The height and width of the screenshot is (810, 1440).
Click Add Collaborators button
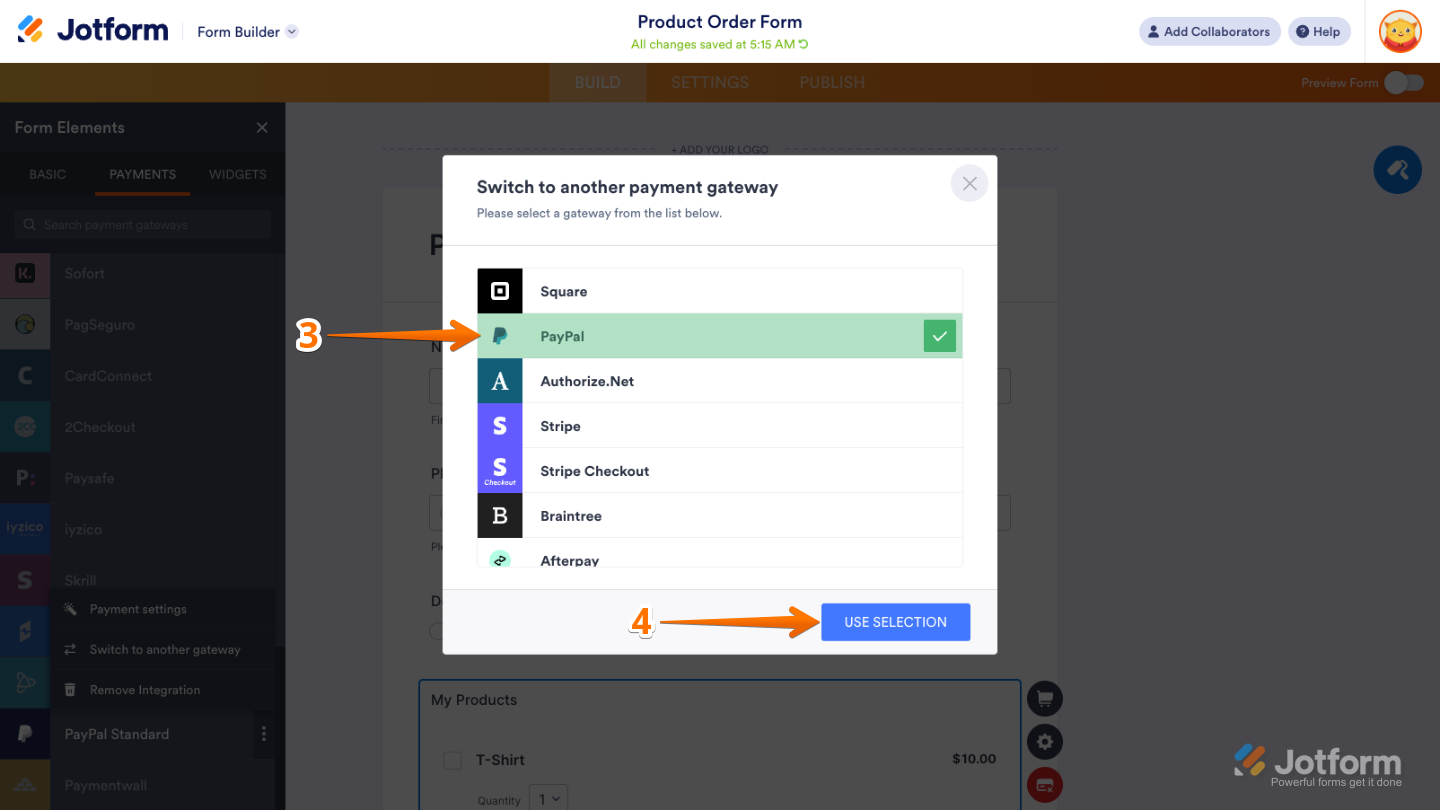pos(1209,32)
